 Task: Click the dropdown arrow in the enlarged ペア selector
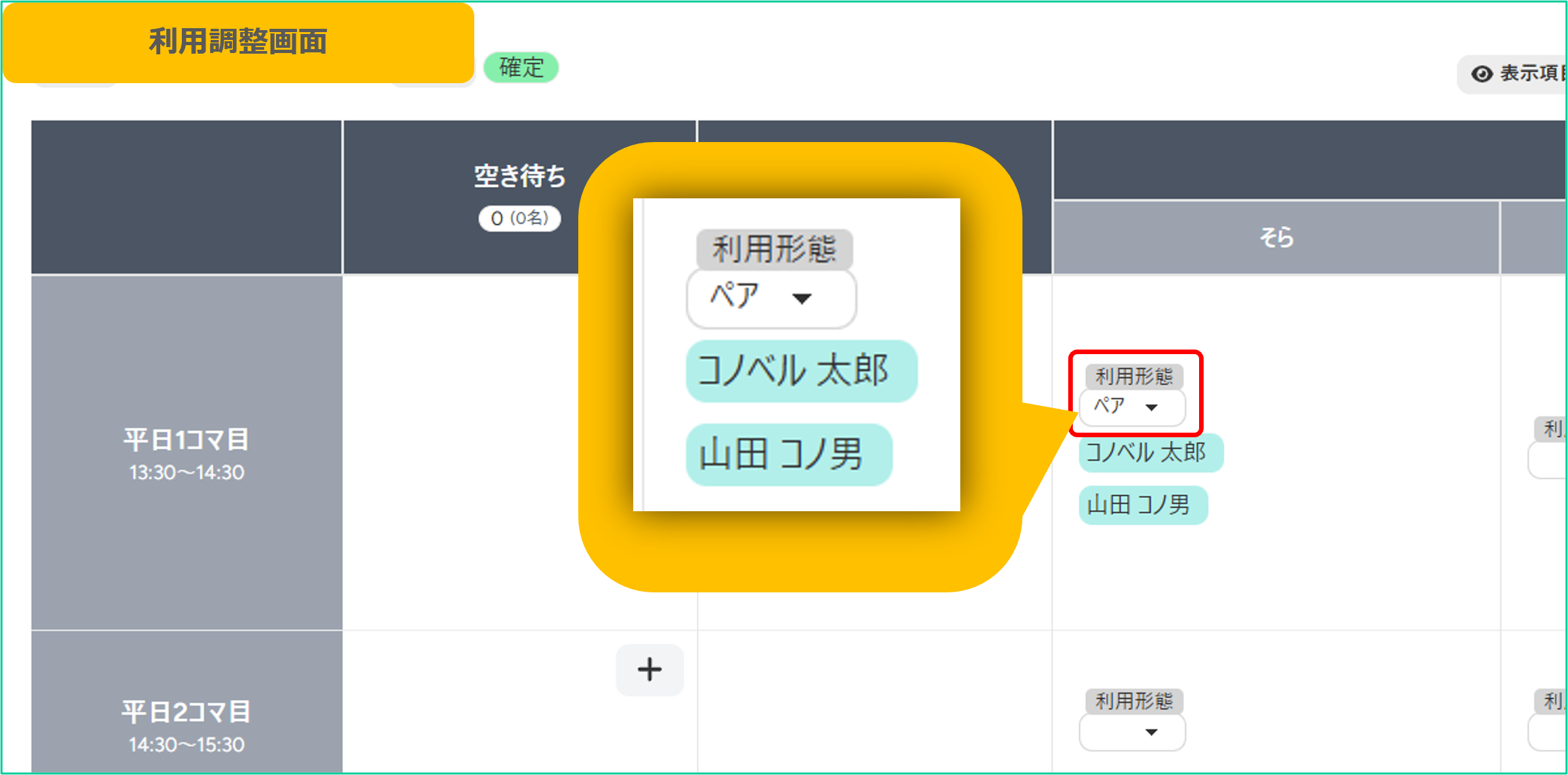coord(802,299)
